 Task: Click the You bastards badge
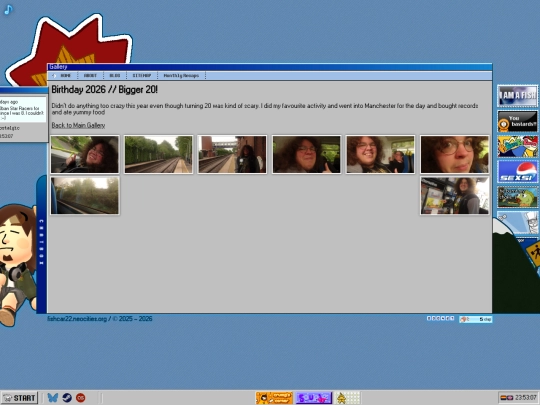tap(517, 121)
